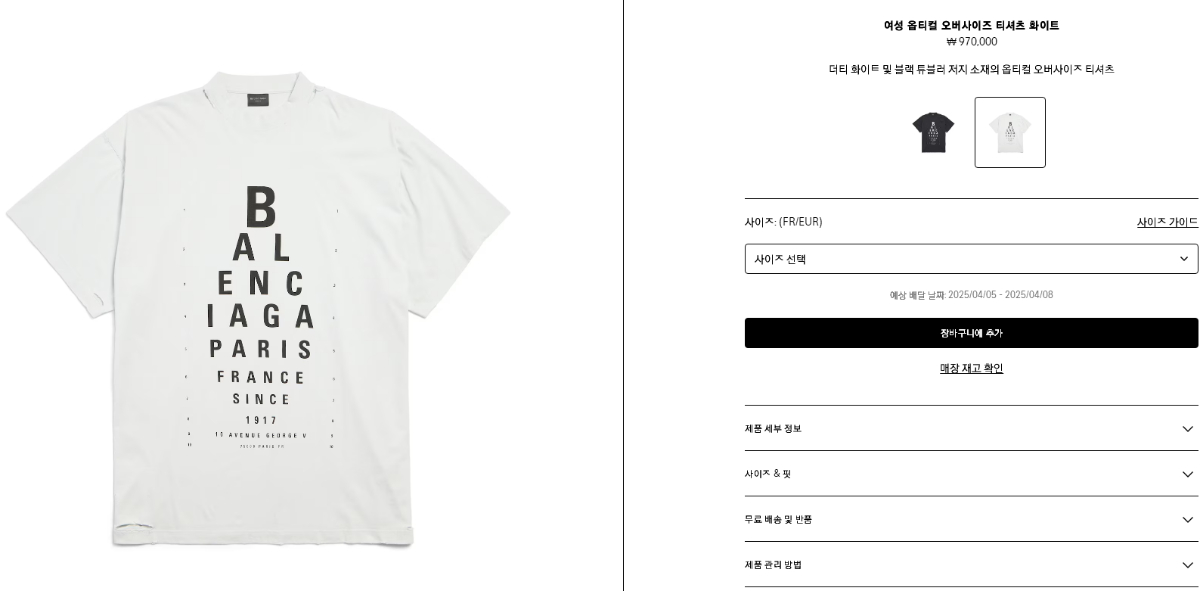Open the 사이즈 선택 size dropdown
1200x591 pixels.
click(971, 259)
